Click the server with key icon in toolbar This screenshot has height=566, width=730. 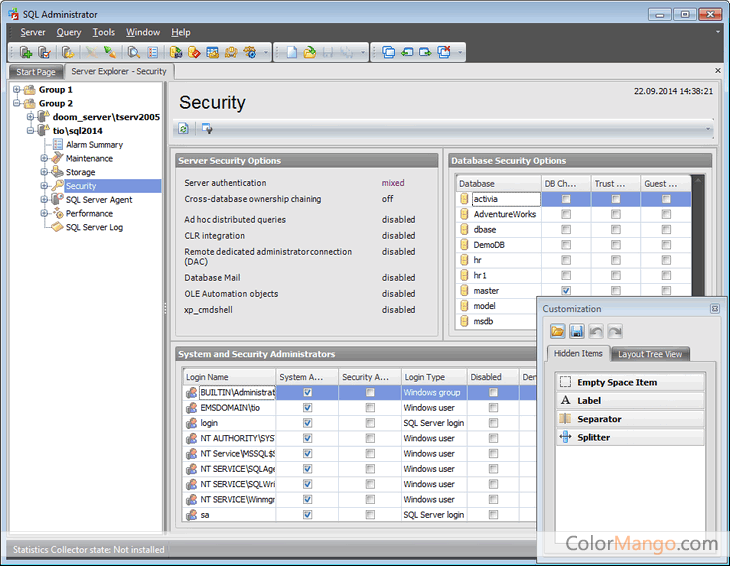tap(68, 52)
